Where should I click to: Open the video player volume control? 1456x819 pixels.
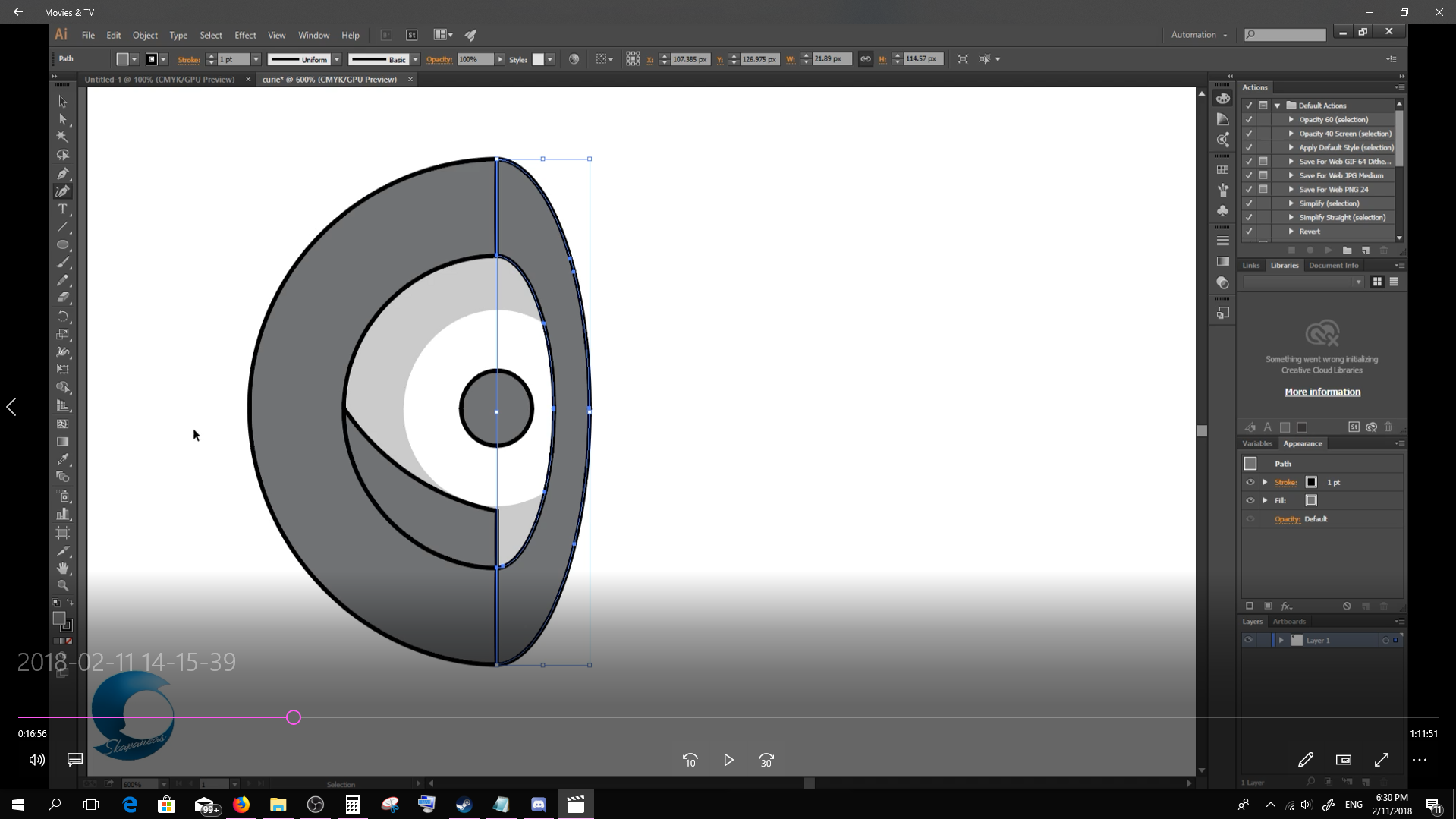36,760
